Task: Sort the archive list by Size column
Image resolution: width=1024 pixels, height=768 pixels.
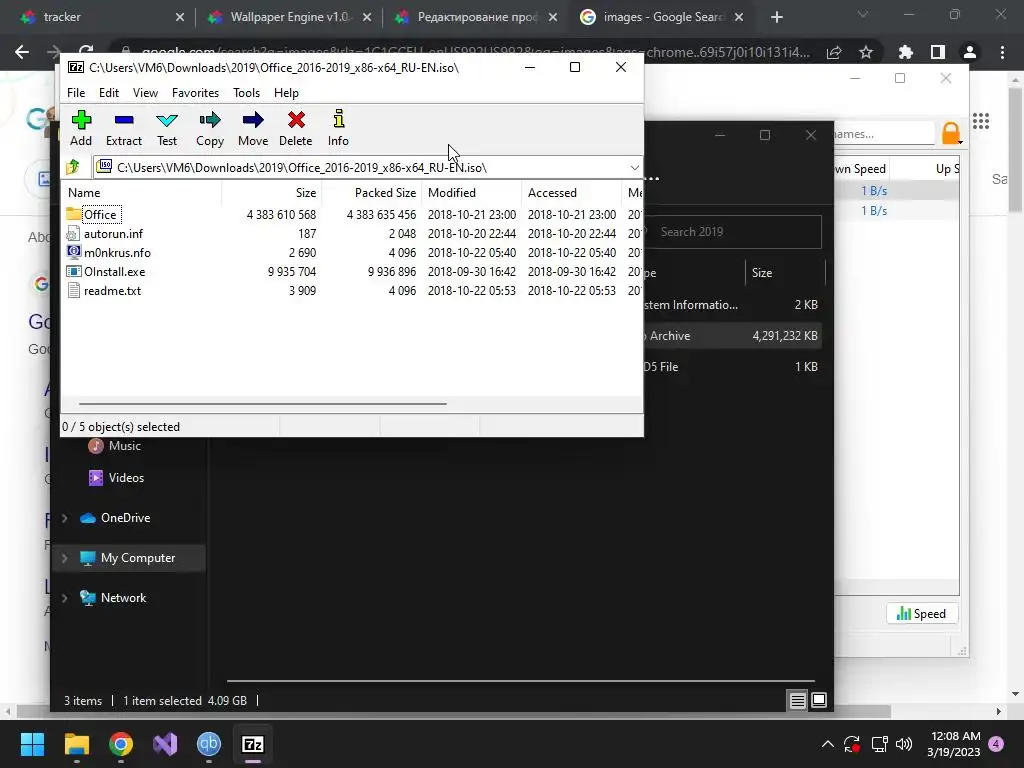Action: [272, 193]
